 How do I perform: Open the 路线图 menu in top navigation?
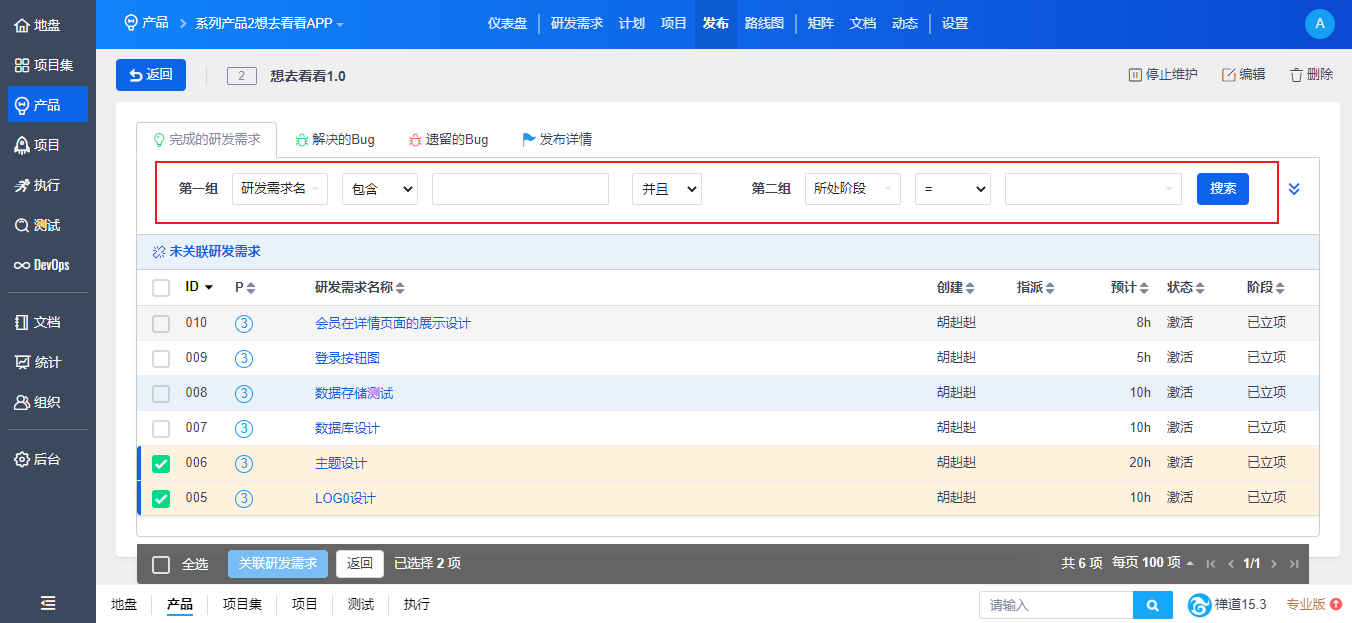pos(764,23)
